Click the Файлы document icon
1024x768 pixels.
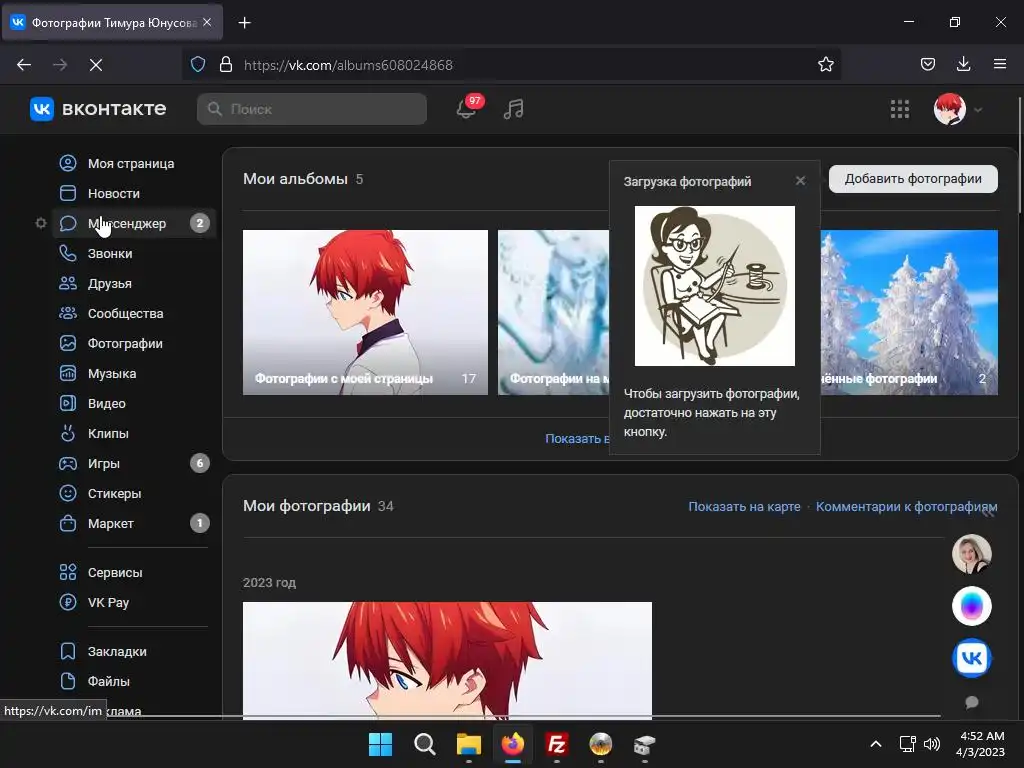(68, 681)
